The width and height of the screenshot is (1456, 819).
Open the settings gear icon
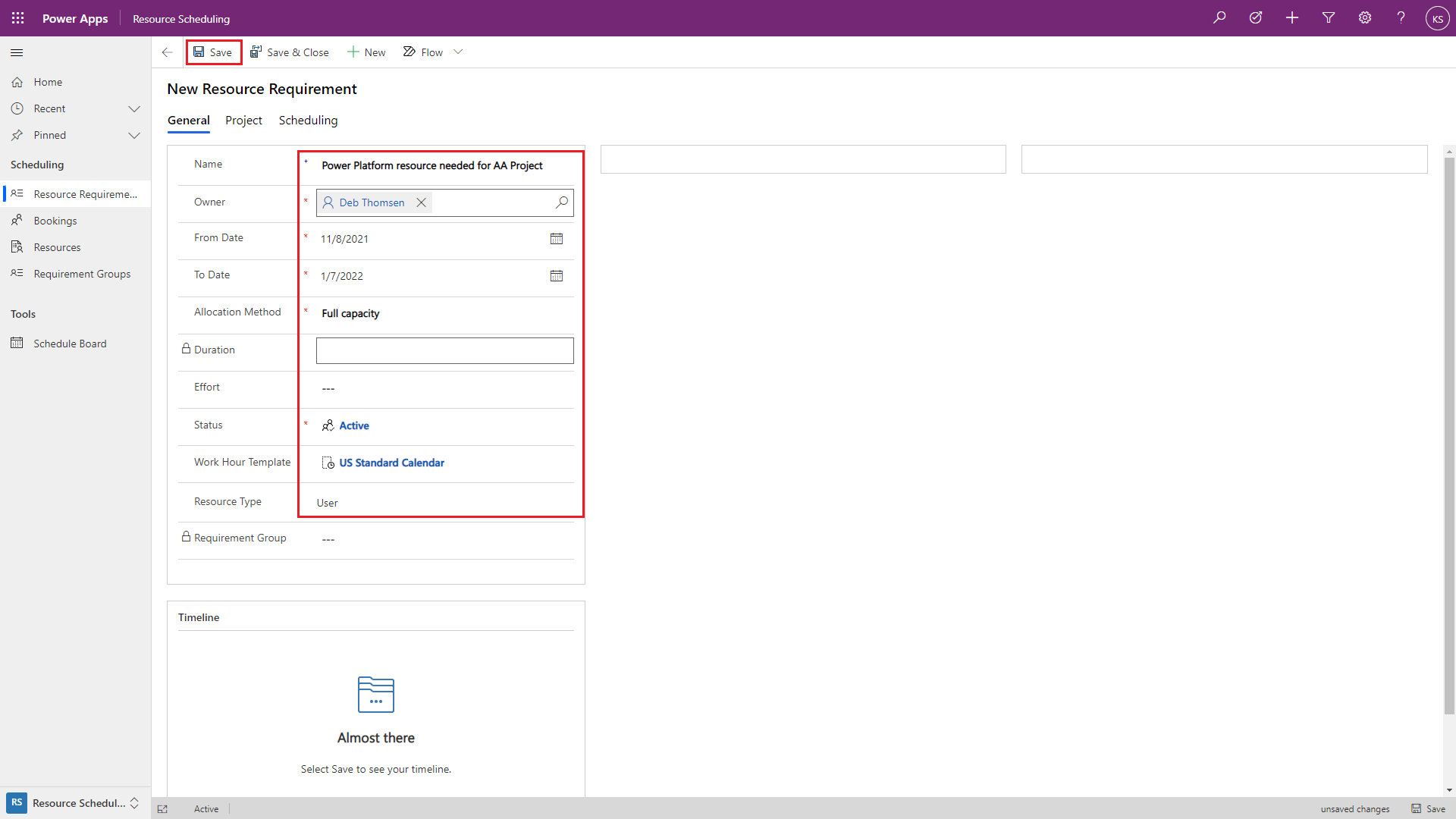pyautogui.click(x=1365, y=17)
